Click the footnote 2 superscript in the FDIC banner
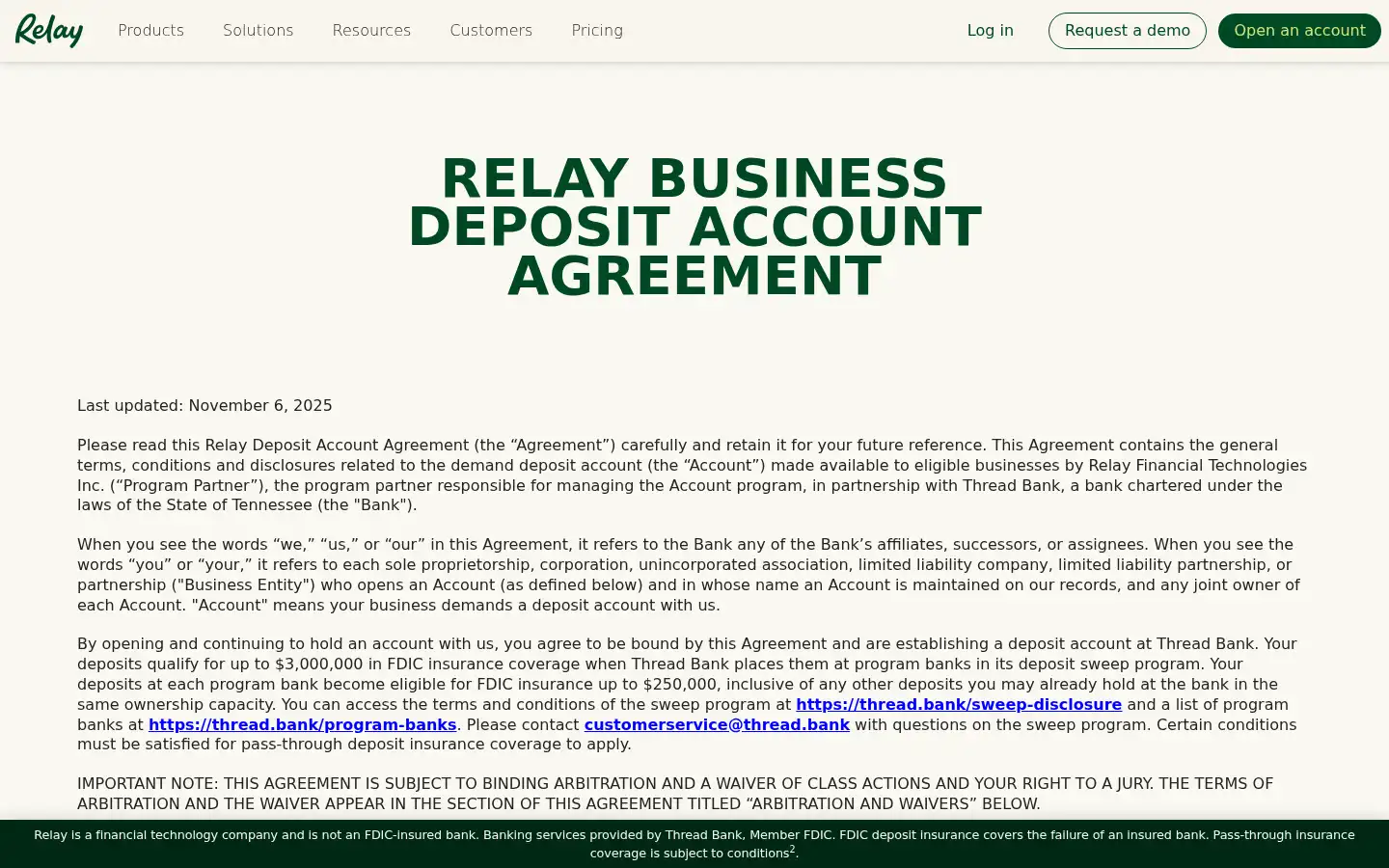This screenshot has width=1389, height=868. coord(792,850)
